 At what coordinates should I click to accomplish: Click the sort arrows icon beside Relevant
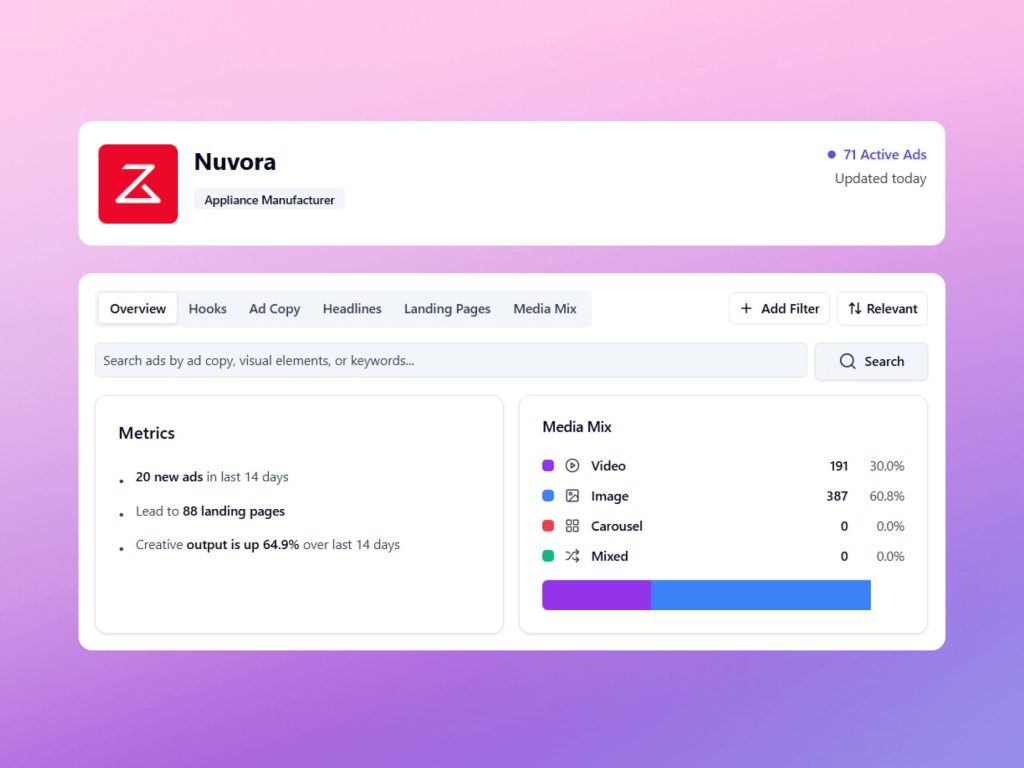[854, 309]
